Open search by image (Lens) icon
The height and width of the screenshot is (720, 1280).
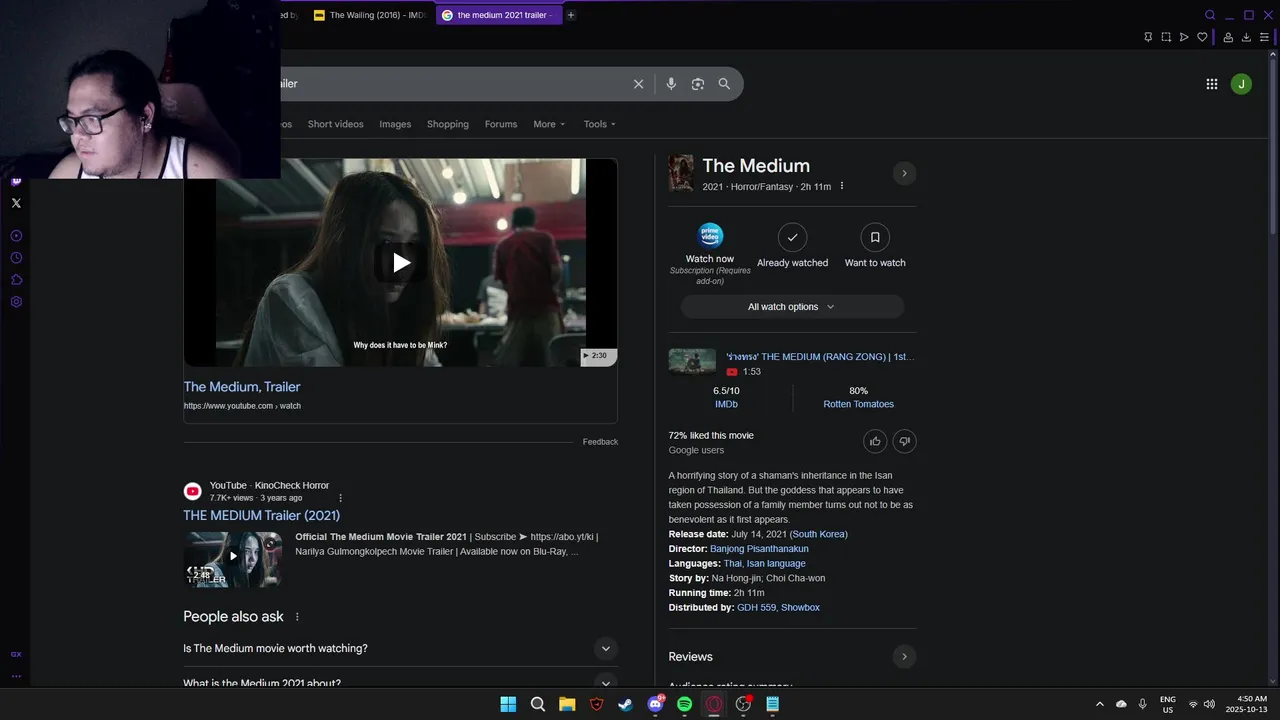click(x=698, y=84)
